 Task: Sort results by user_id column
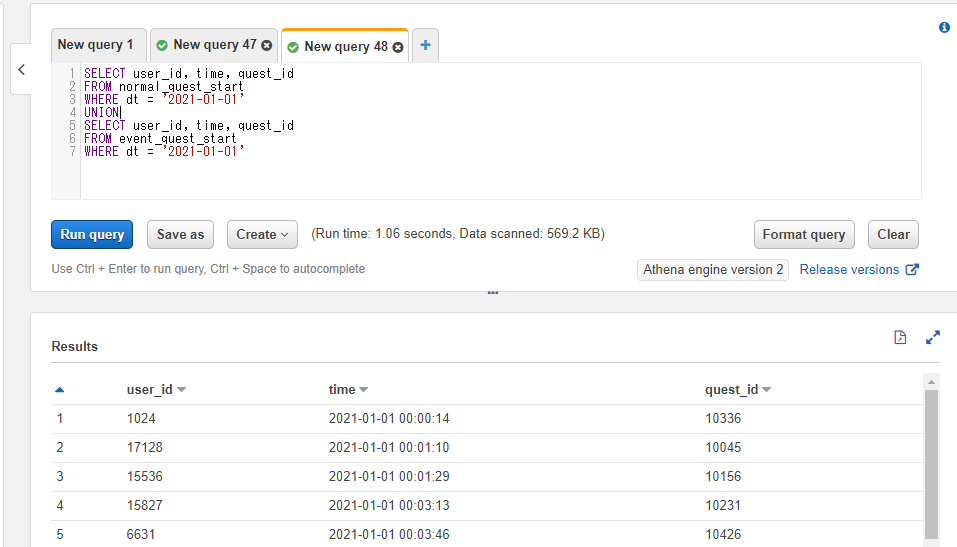(x=156, y=389)
